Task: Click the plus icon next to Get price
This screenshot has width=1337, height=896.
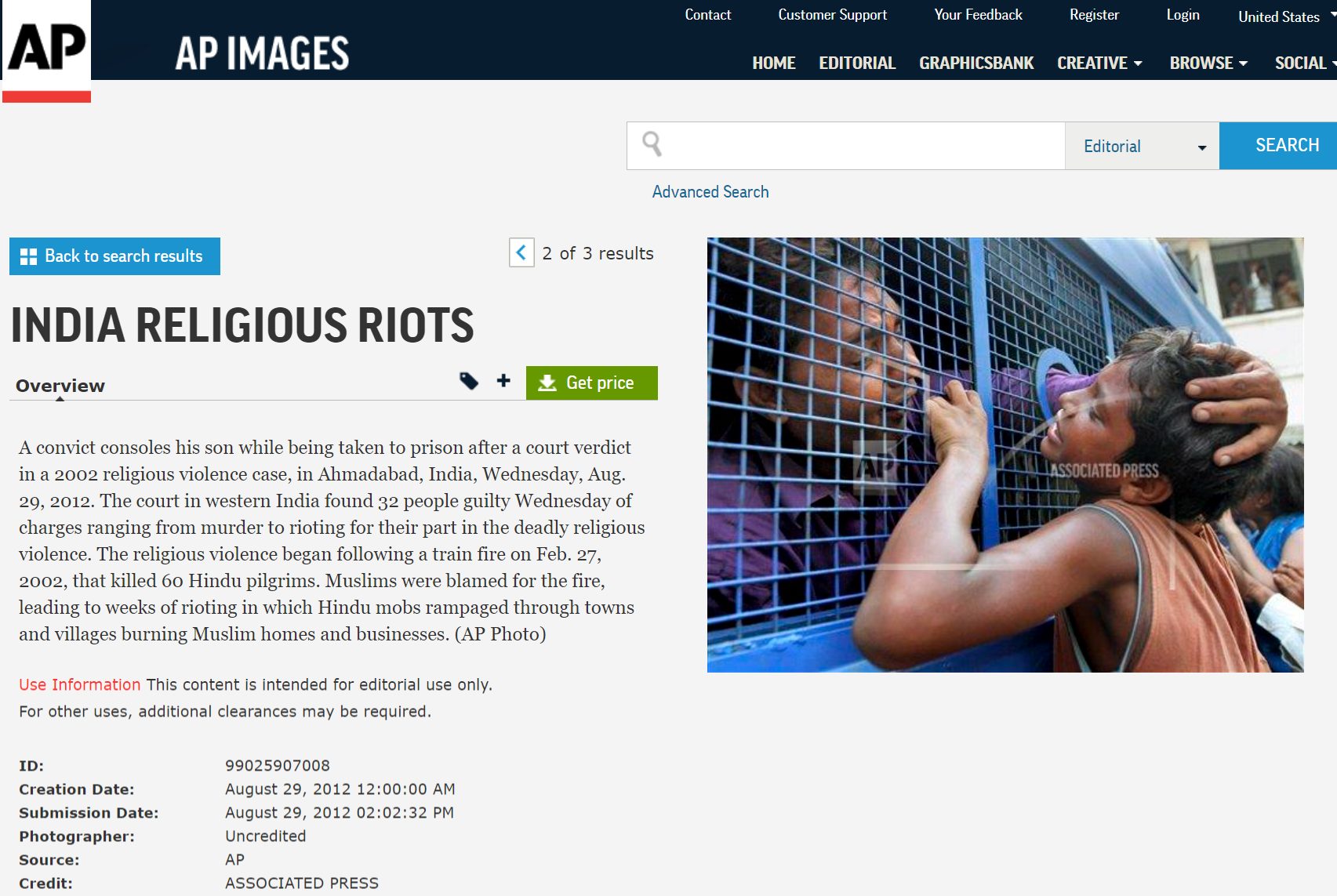Action: pyautogui.click(x=503, y=380)
